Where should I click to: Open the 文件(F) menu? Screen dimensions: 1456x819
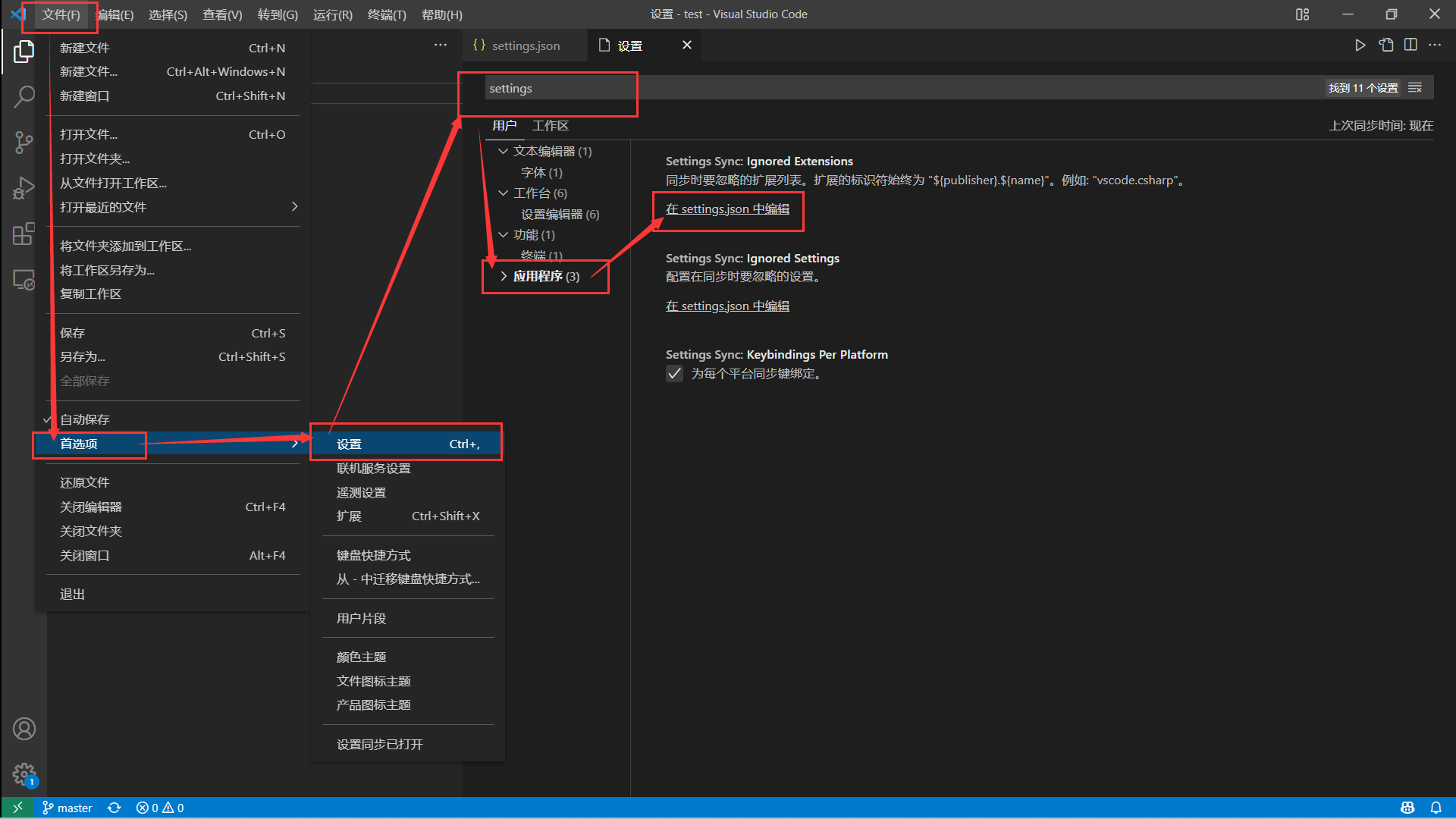[x=61, y=15]
